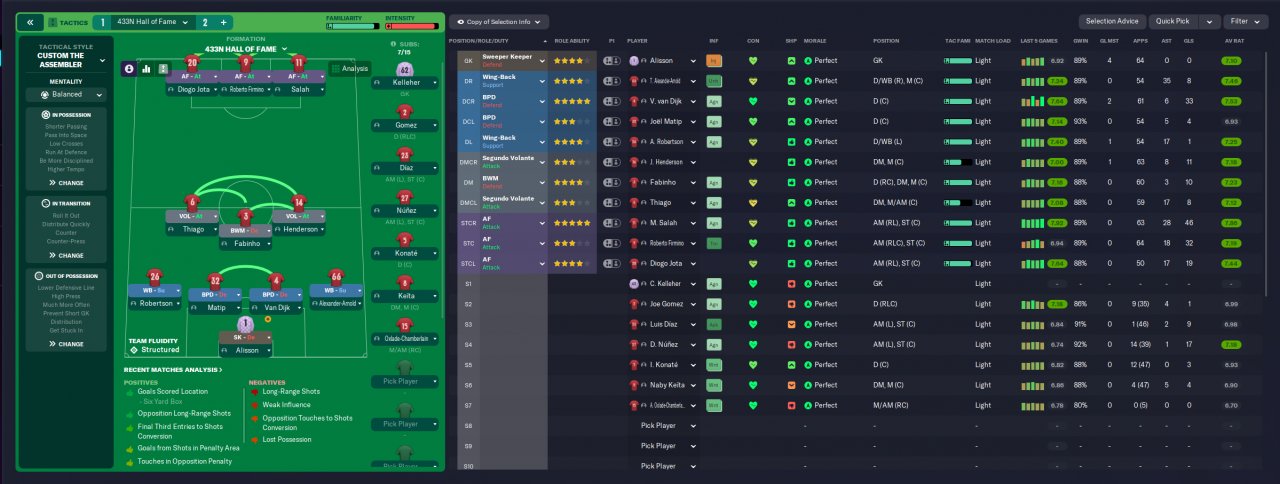Screen dimensions: 1280x484
Task: Add a new tactic with the plus tab
Action: point(224,21)
